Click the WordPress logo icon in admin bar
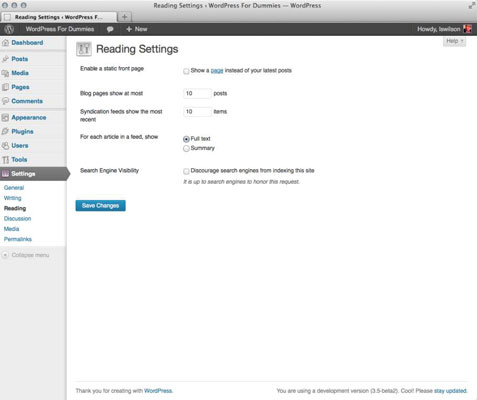The width and height of the screenshot is (477, 400). click(x=9, y=29)
